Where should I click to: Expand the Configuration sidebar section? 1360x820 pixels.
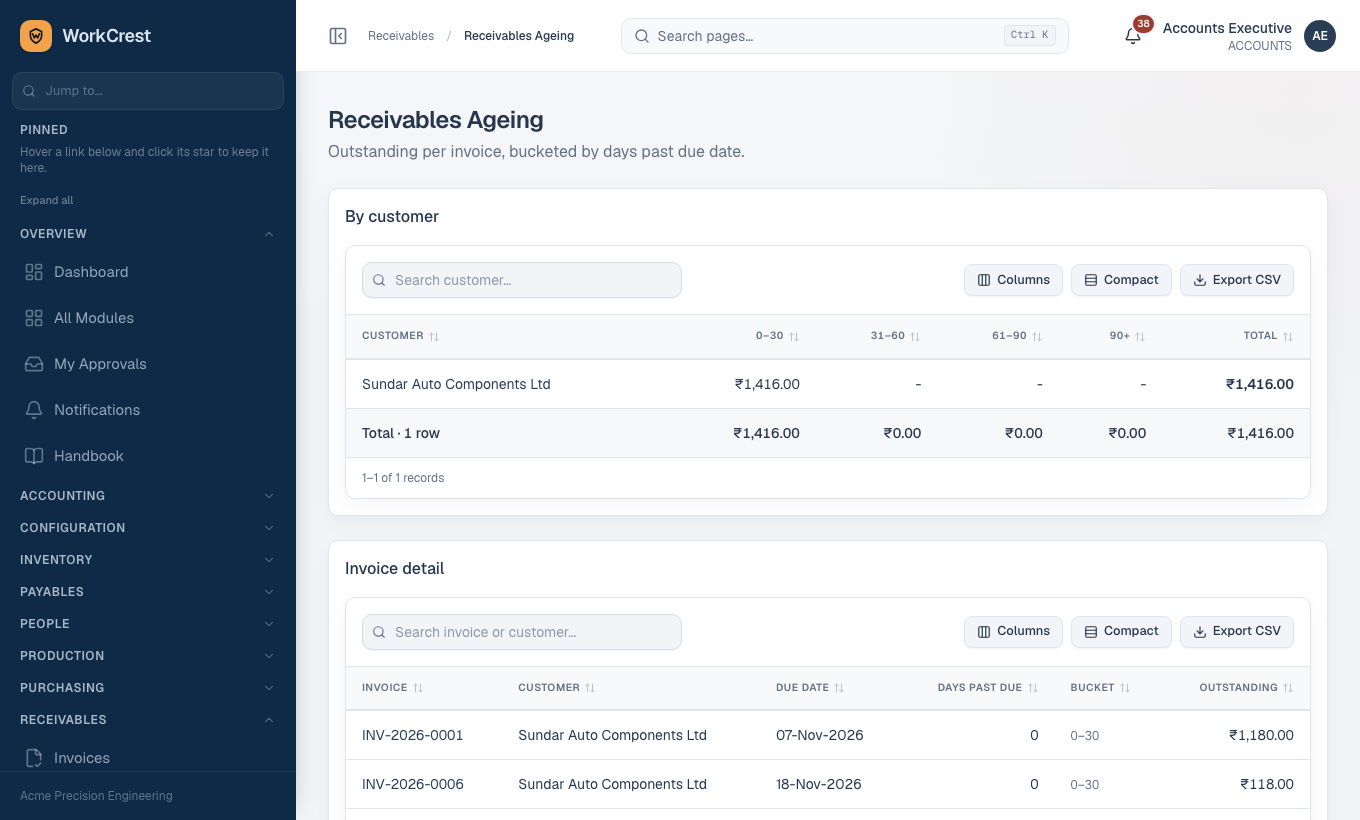point(148,528)
